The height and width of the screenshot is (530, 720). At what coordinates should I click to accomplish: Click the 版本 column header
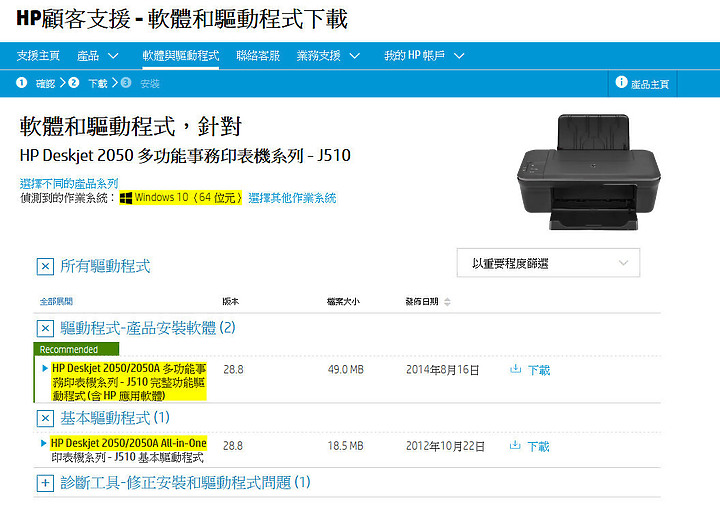tap(231, 301)
